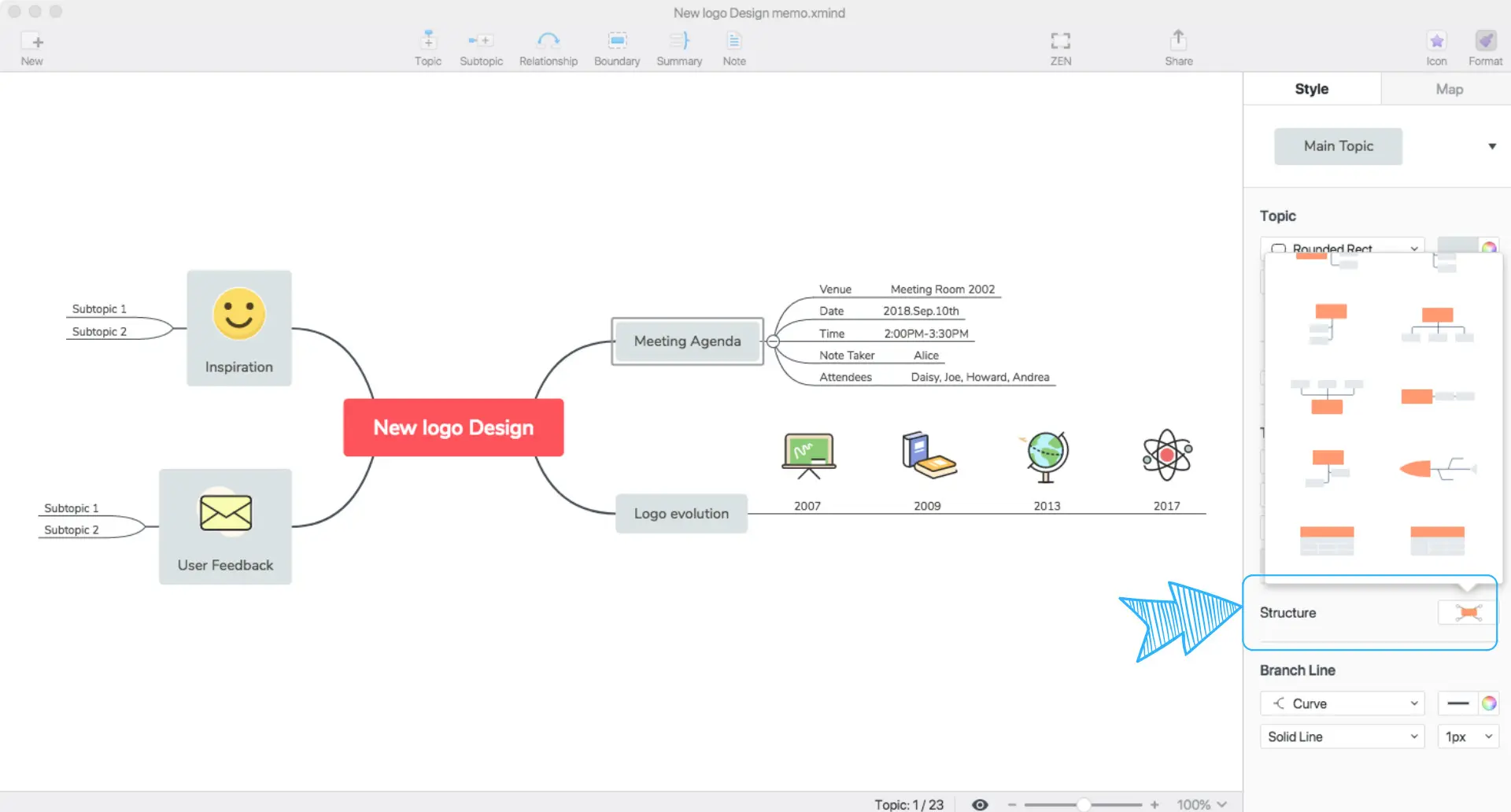Image resolution: width=1511 pixels, height=812 pixels.
Task: Open the 100% zoom level dropdown
Action: tap(1202, 804)
